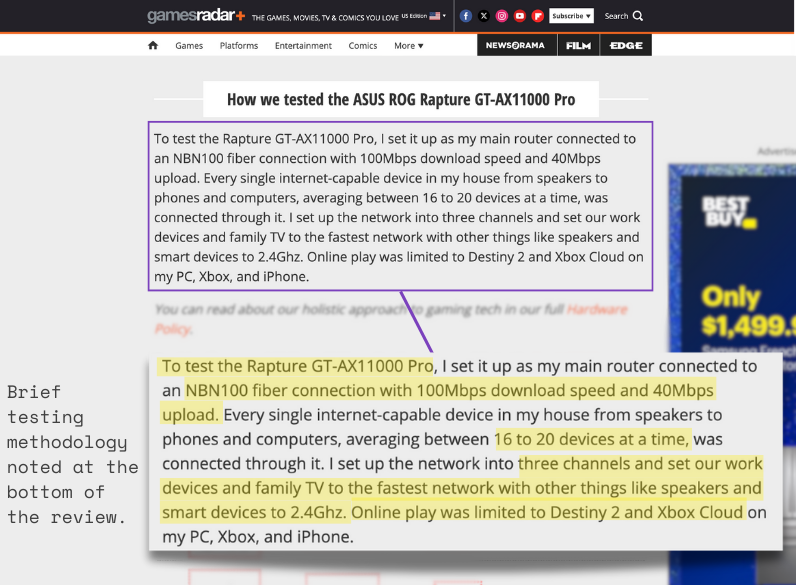Click the Search text label
This screenshot has height=585, width=796.
[x=616, y=16]
